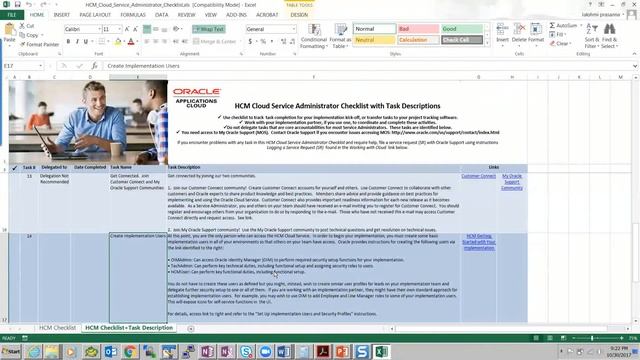Switch to the PAGE LAYOUT ribbon tab
The height and width of the screenshot is (360, 640).
95,15
